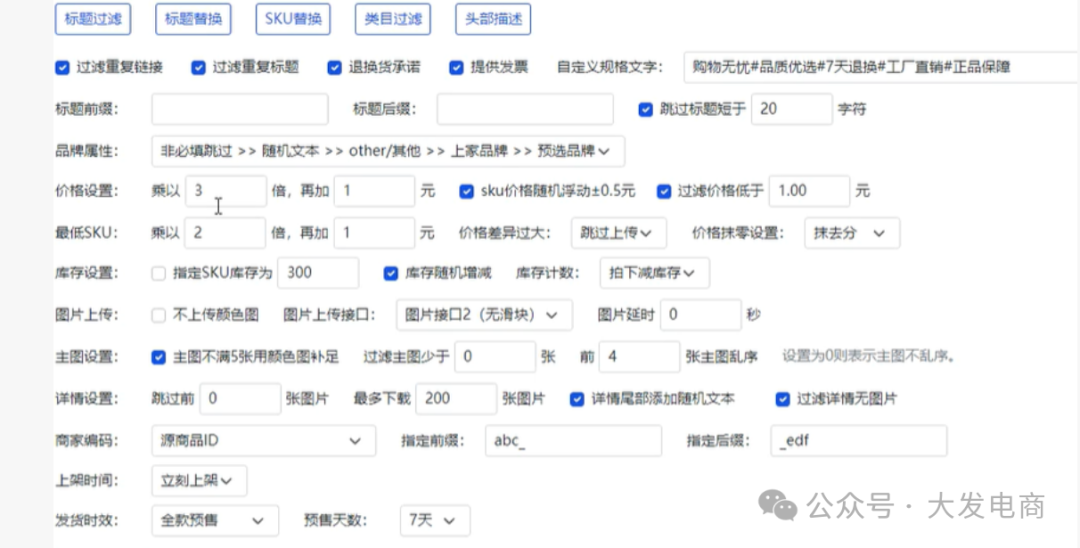
Task: Click the 过滤价格低于 1.00 field
Action: pyautogui.click(x=809, y=191)
